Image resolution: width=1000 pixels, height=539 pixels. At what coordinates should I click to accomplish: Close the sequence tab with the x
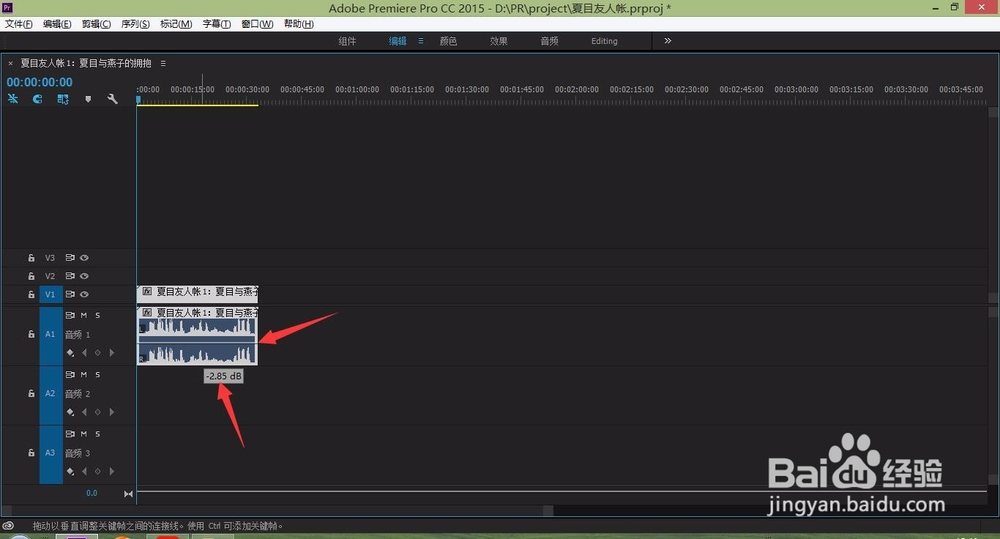(x=10, y=63)
